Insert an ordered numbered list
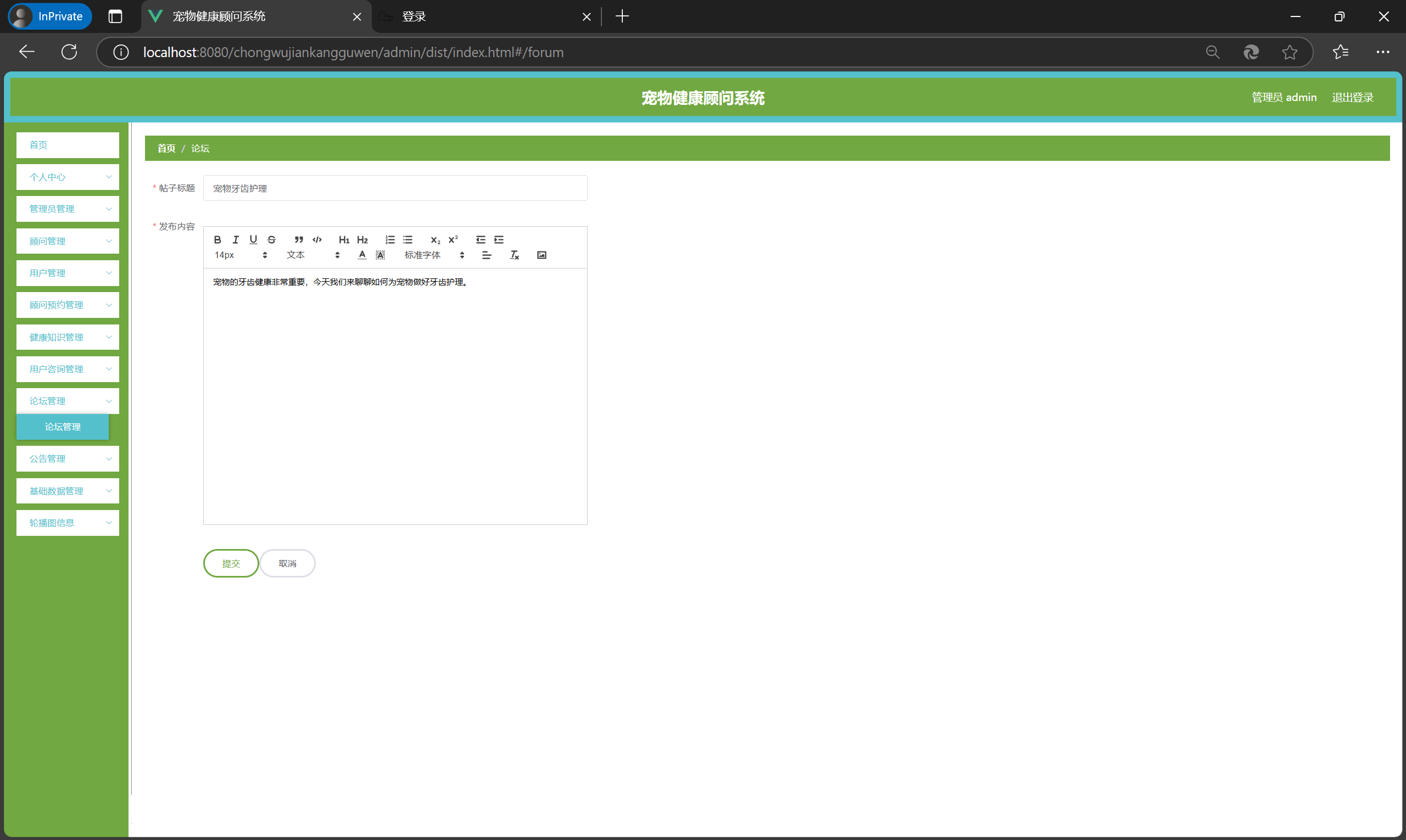The height and width of the screenshot is (840, 1406). coord(389,239)
